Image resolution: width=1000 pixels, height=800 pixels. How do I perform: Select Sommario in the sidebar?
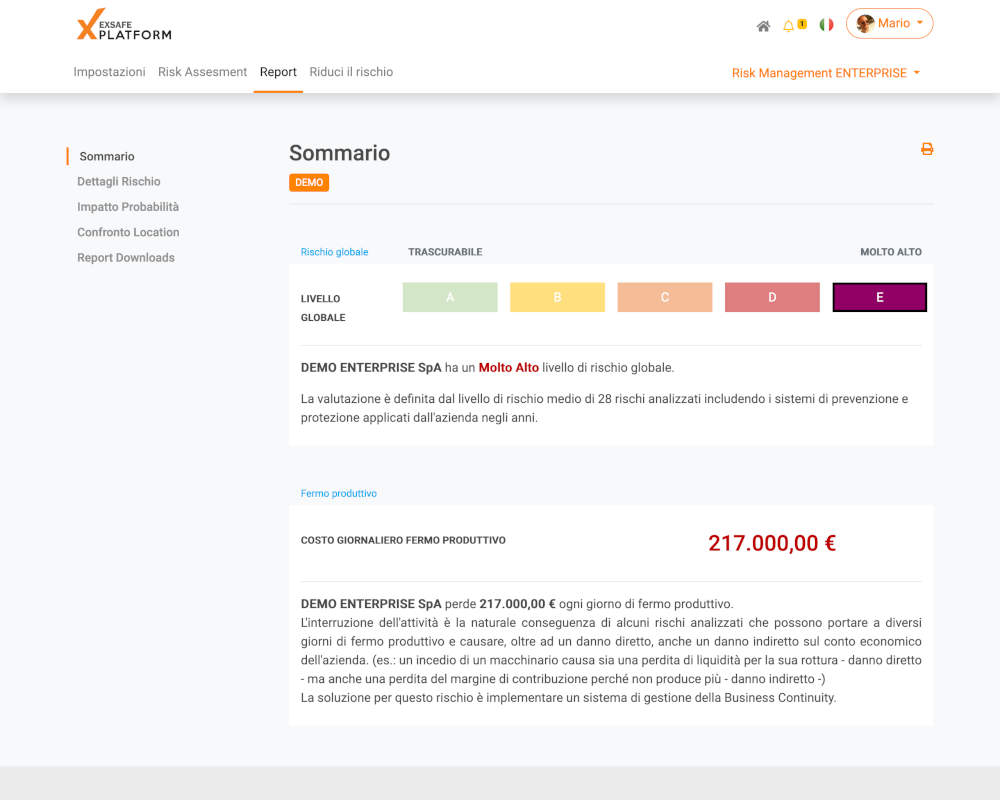107,156
